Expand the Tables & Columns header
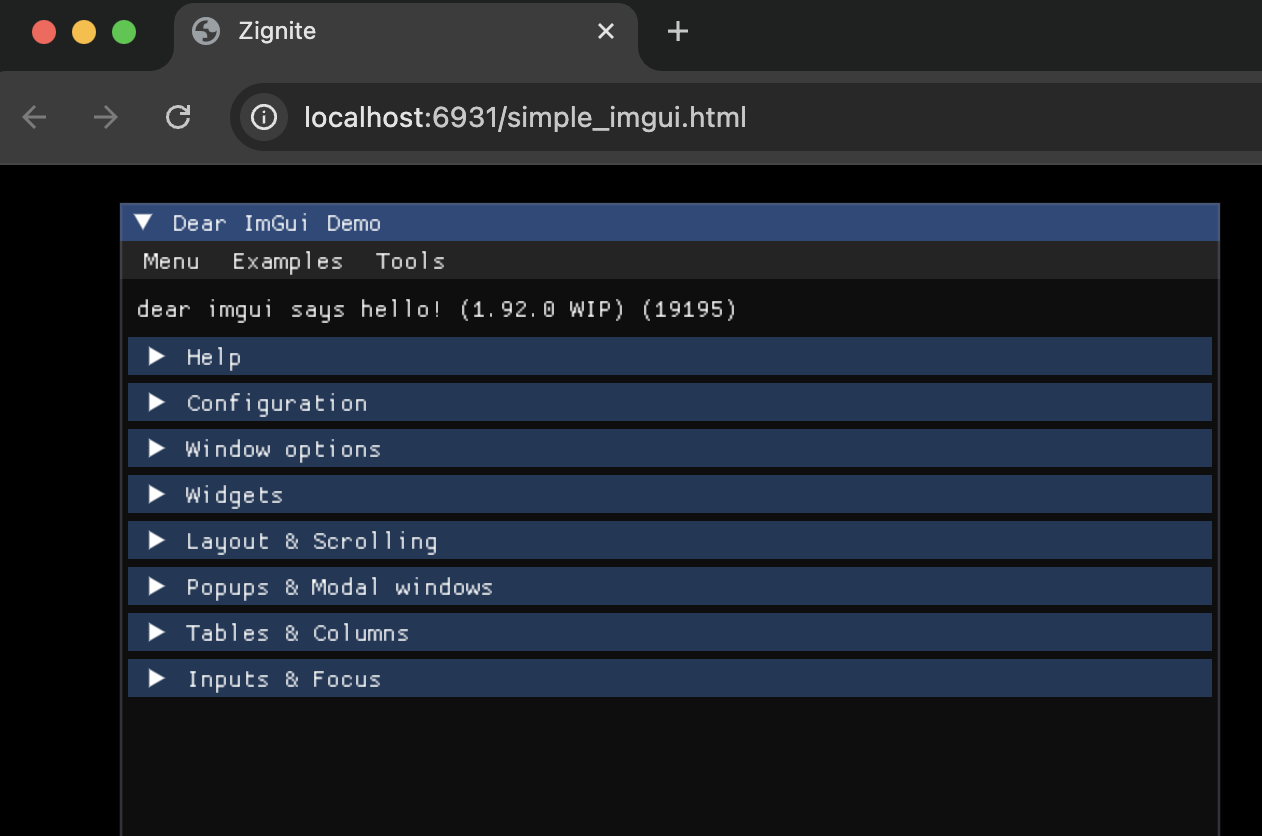This screenshot has width=1262, height=836. point(670,632)
